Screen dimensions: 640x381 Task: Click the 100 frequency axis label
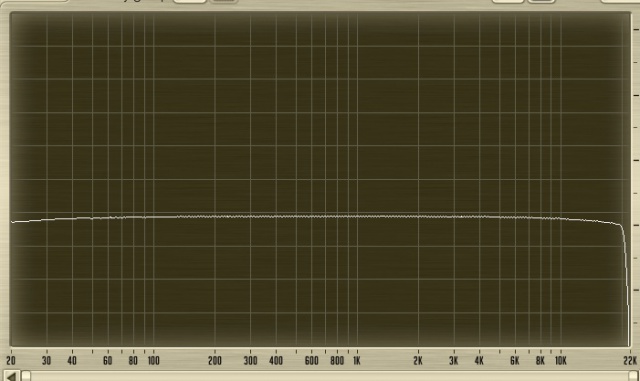coord(153,361)
